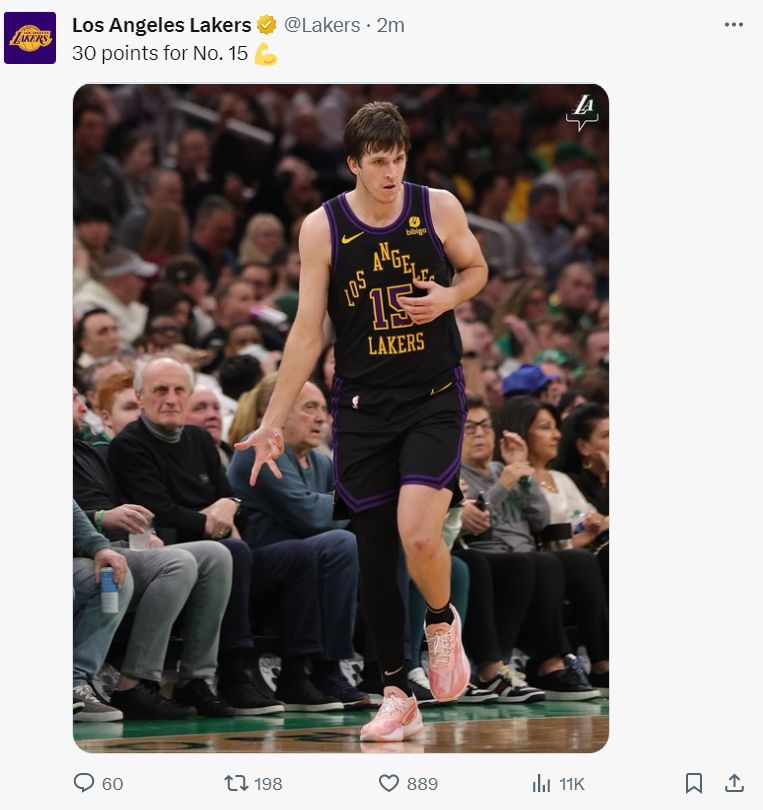The width and height of the screenshot is (763, 810).
Task: Click the 11K views count
Action: pos(572,784)
